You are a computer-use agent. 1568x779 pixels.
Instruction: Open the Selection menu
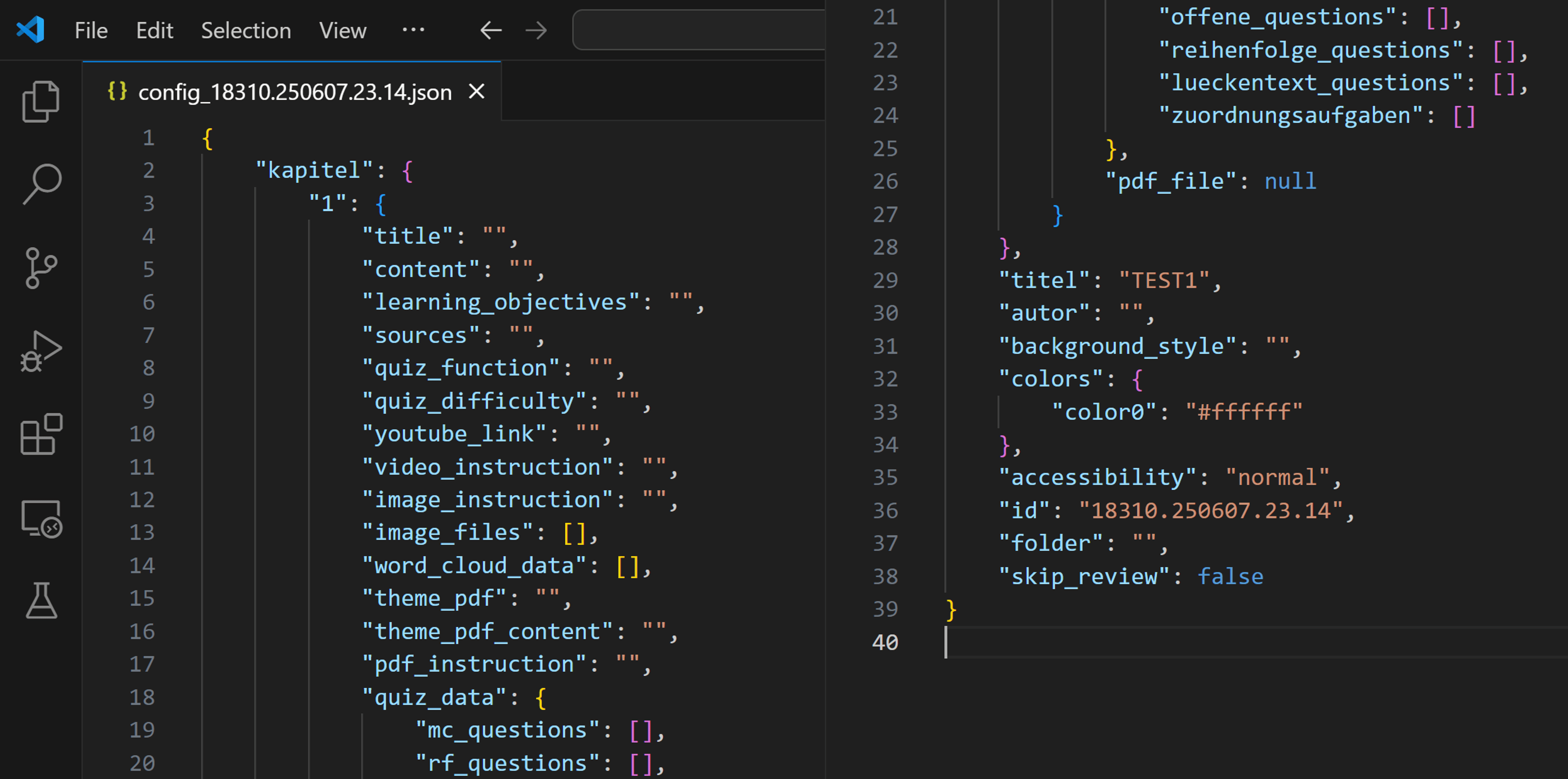pos(246,31)
